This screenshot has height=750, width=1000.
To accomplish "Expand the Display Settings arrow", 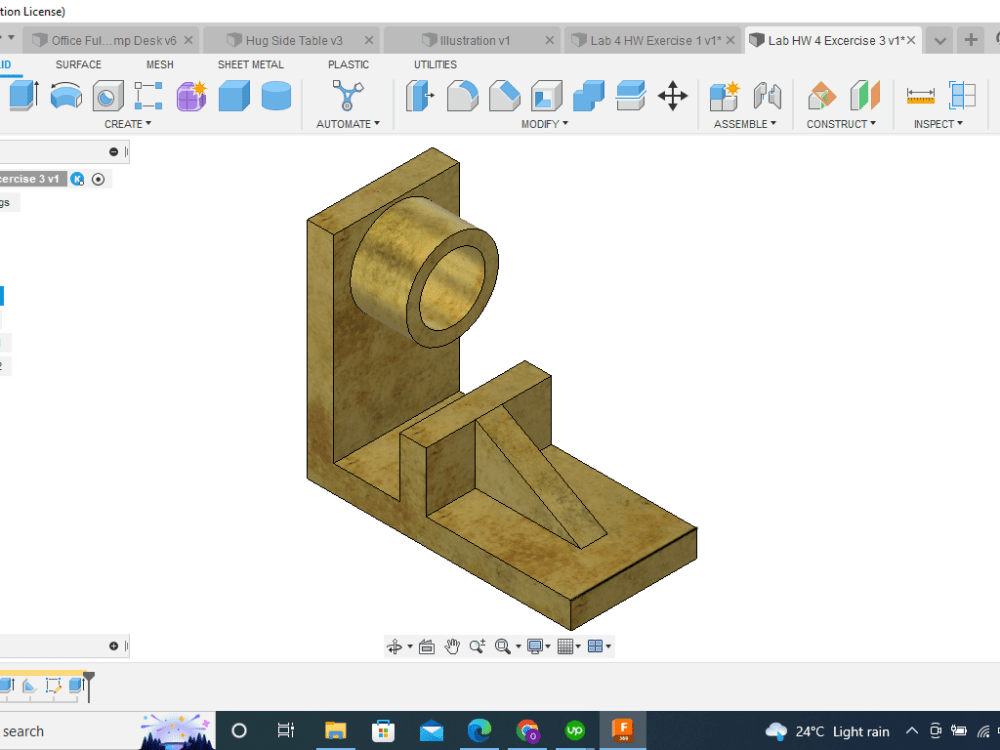I will [548, 647].
